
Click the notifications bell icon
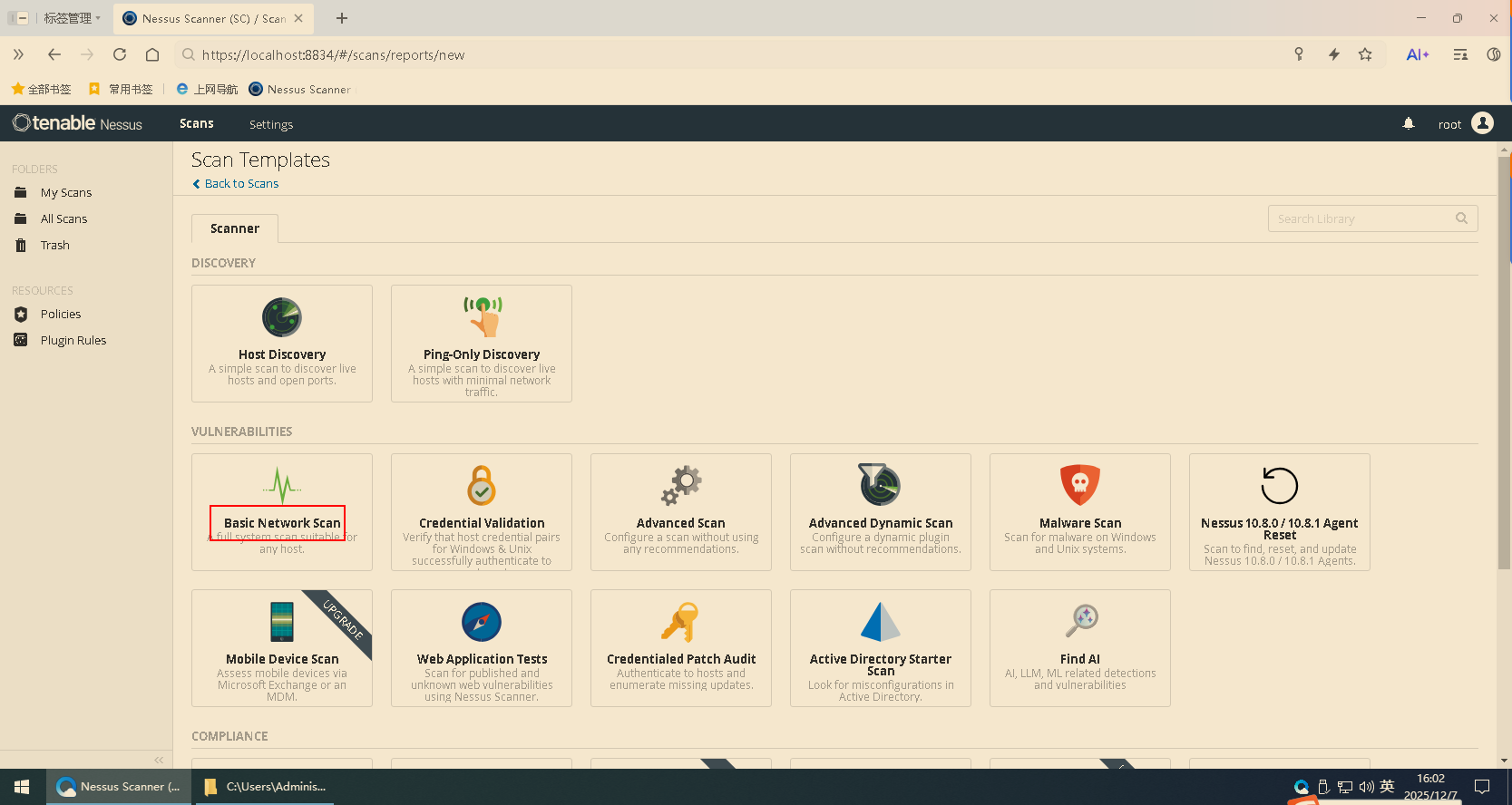(1409, 123)
